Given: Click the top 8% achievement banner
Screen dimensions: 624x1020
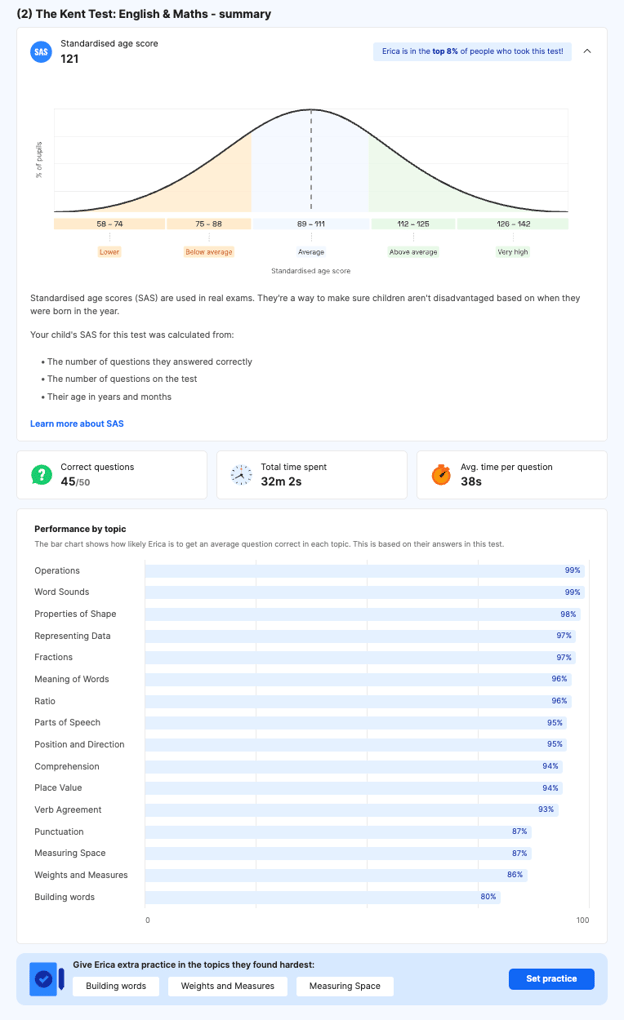Looking at the screenshot, I should coord(471,52).
